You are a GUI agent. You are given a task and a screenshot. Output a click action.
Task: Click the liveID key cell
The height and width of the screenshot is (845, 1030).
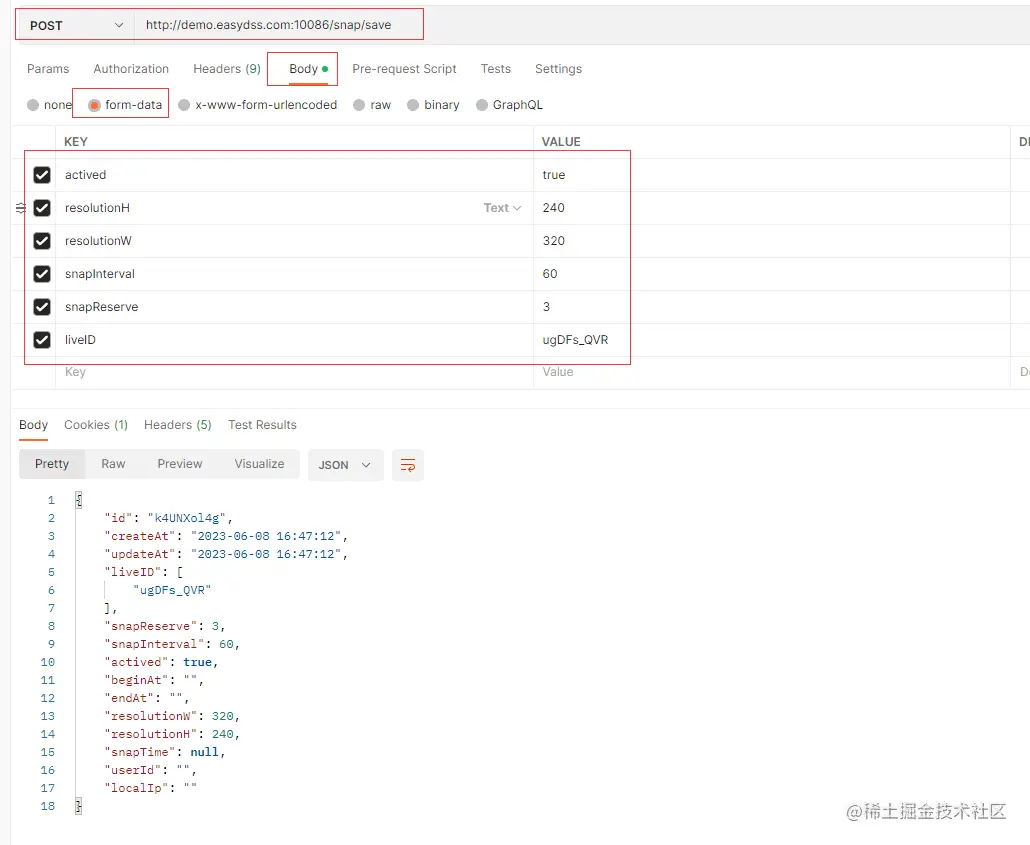[x=294, y=340]
